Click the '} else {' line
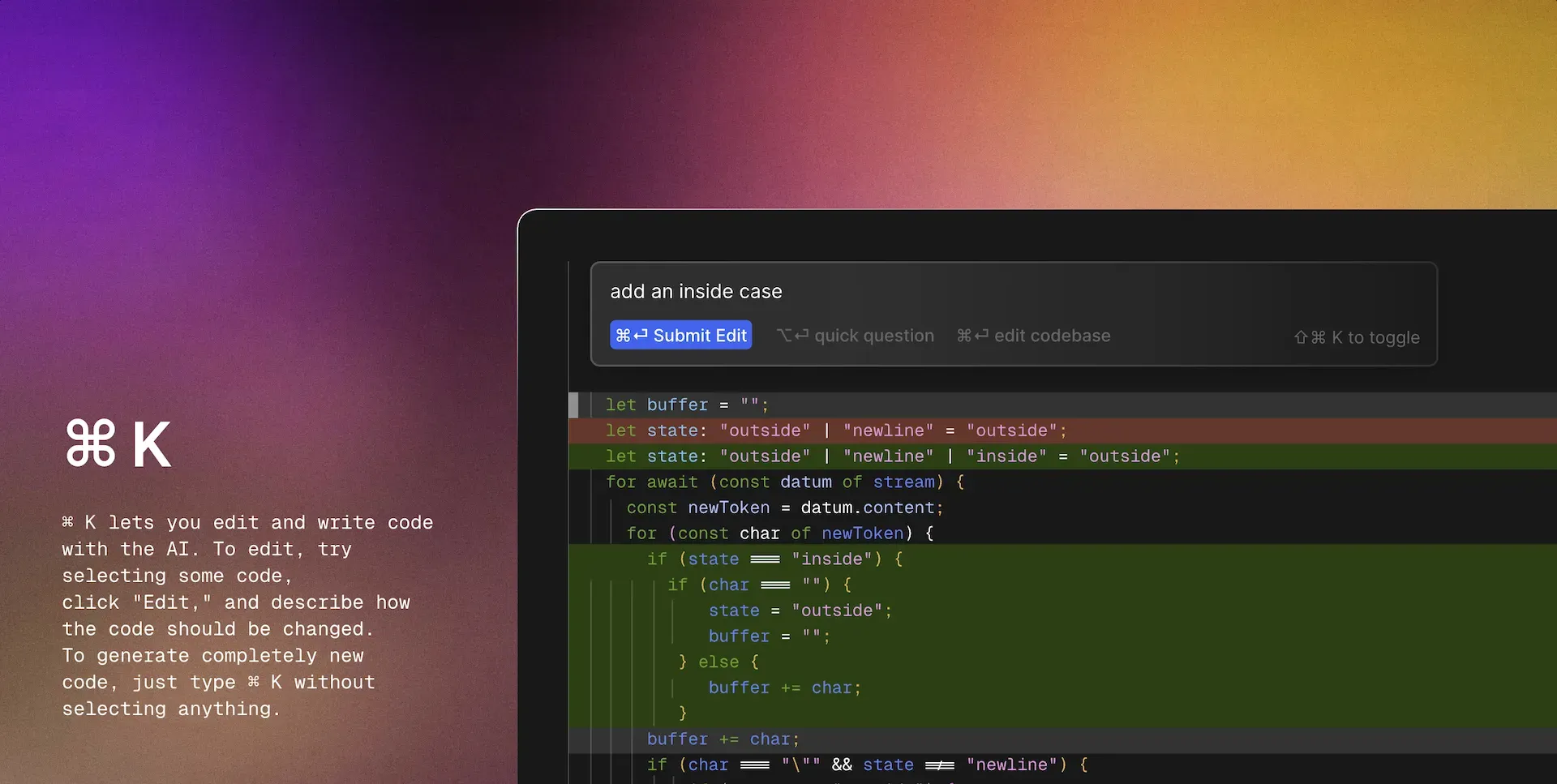This screenshot has width=1557, height=784. pyautogui.click(x=718, y=662)
